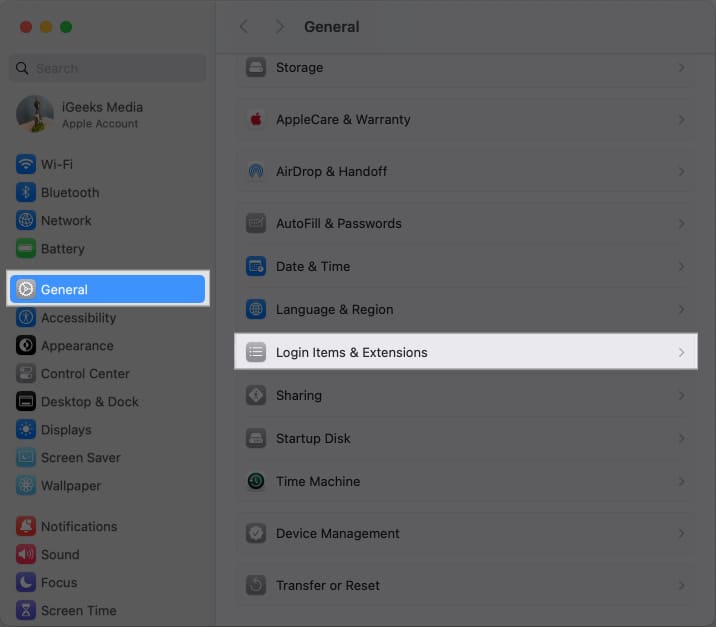This screenshot has width=716, height=627.
Task: Click the Startup Disk icon
Action: coord(256,438)
